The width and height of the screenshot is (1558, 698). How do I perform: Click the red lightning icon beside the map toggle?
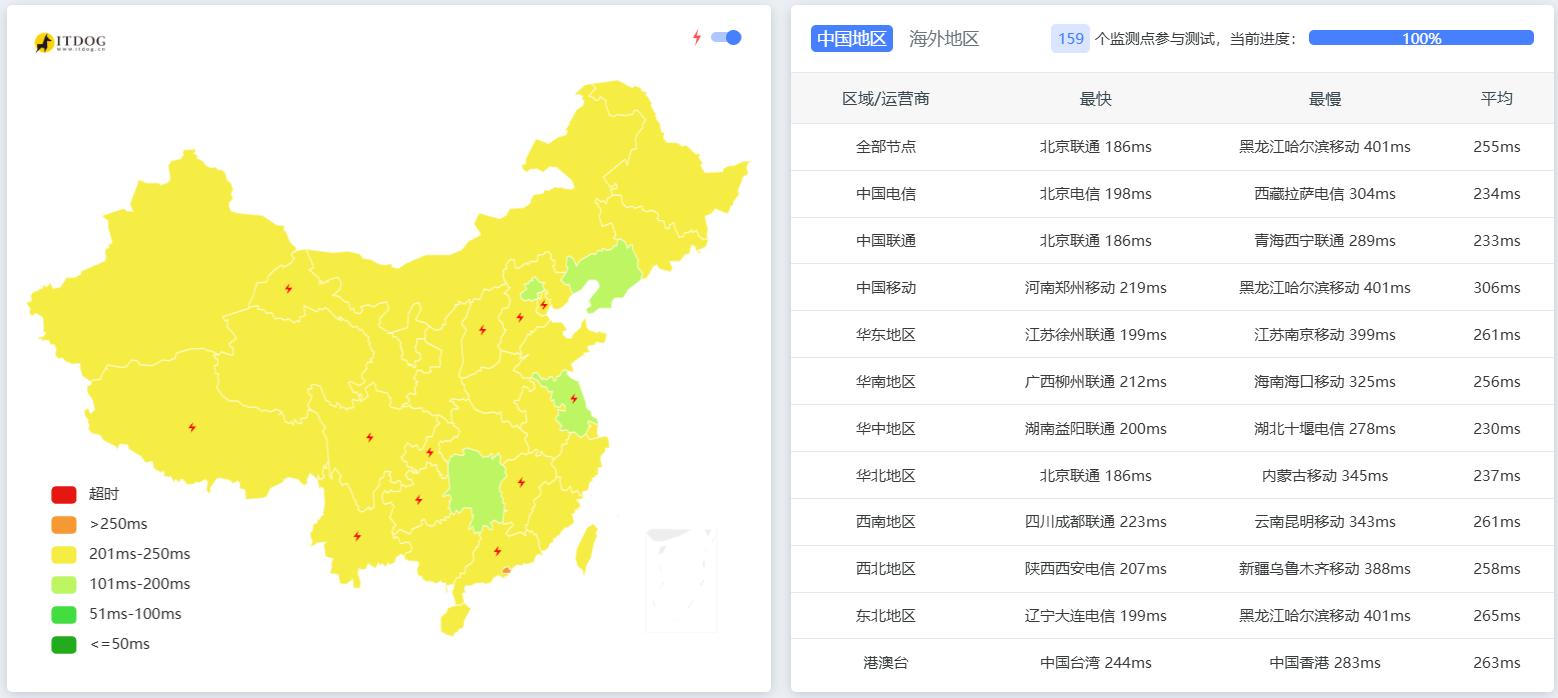click(x=698, y=36)
